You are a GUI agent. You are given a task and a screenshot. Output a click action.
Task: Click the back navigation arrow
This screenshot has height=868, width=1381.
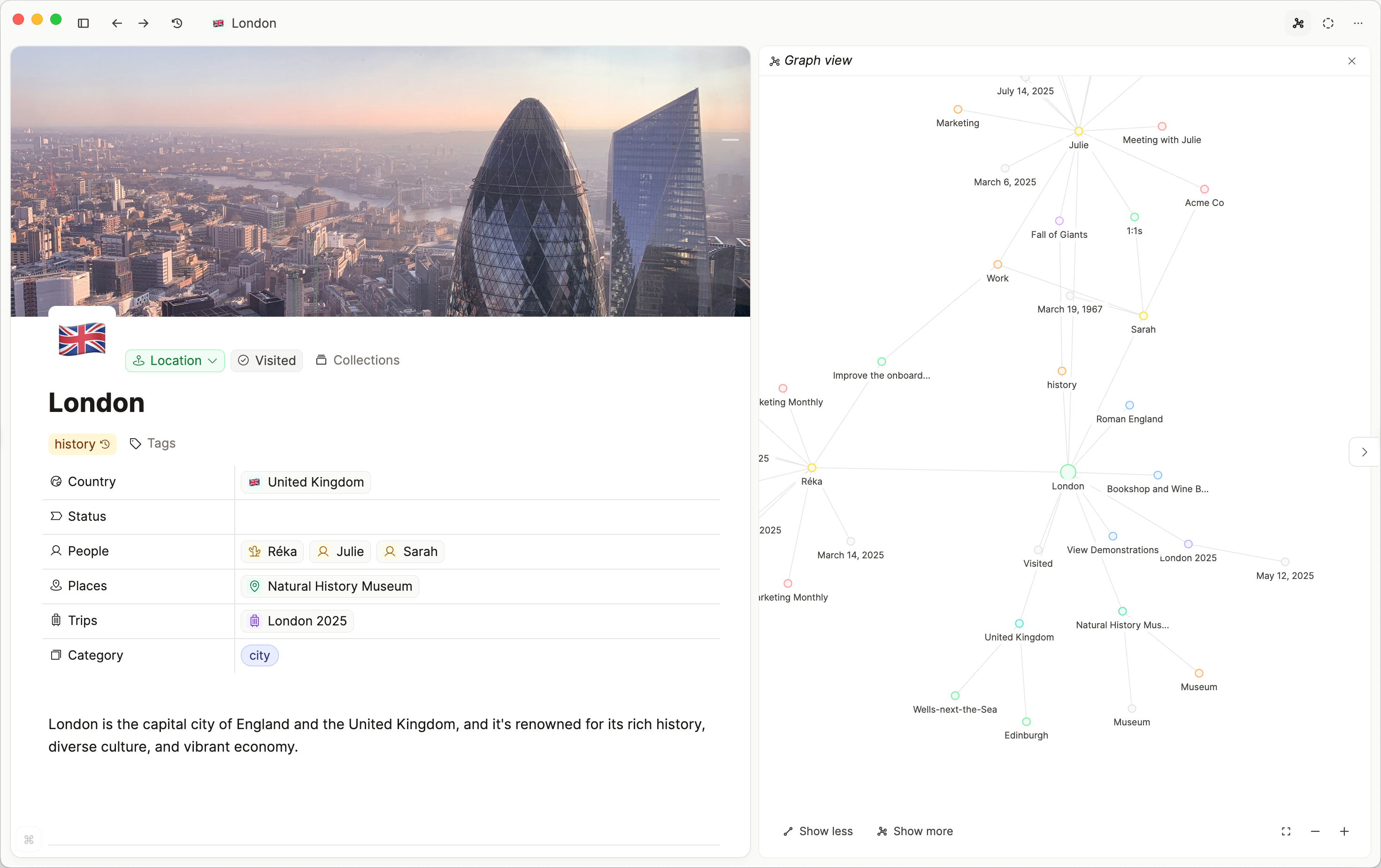[x=117, y=23]
